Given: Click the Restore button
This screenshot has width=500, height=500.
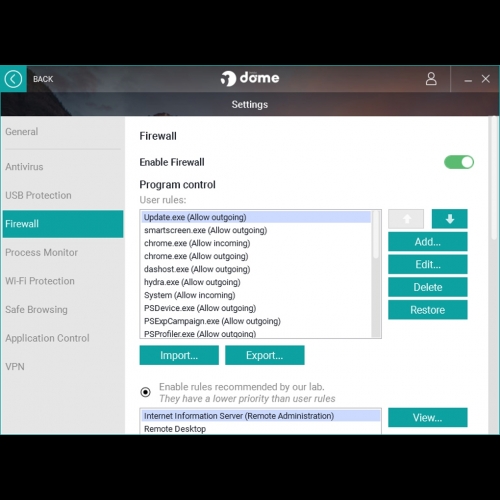Looking at the screenshot, I should (428, 310).
